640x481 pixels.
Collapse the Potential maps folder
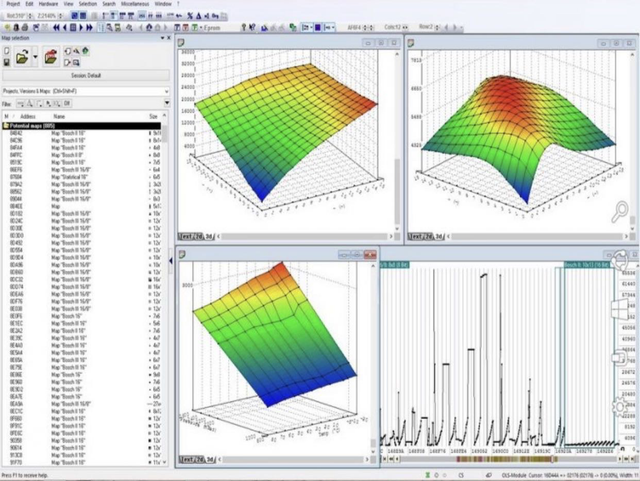point(6,126)
